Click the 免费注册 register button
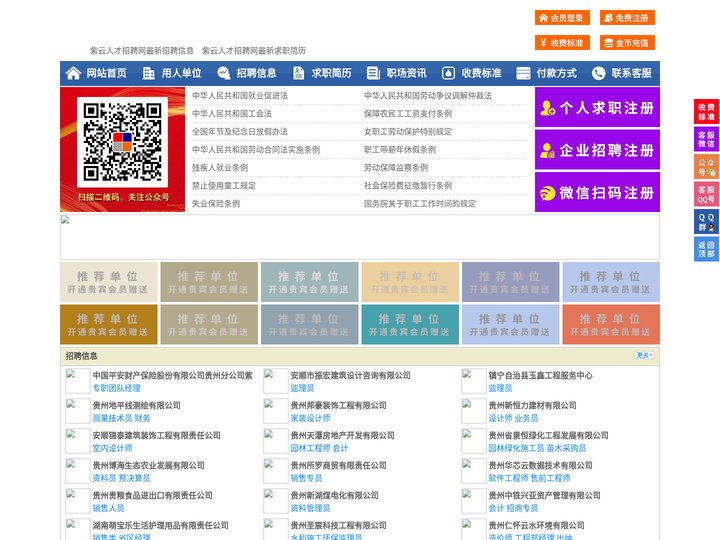 (627, 18)
